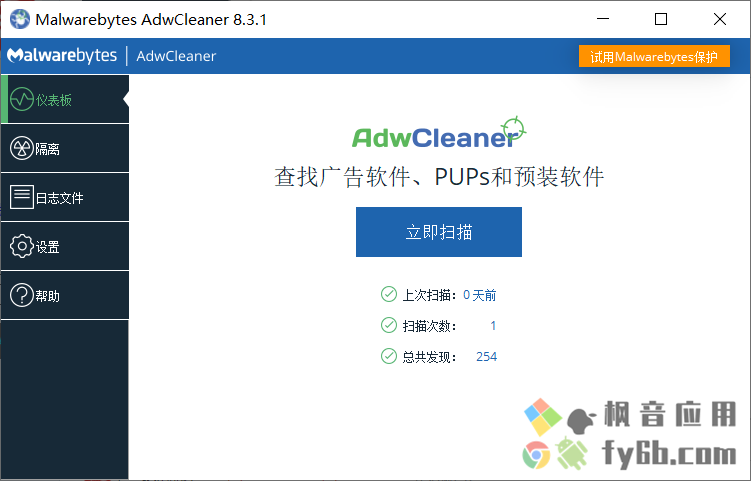Click the help question mark icon
The width and height of the screenshot is (751, 481).
pos(22,295)
